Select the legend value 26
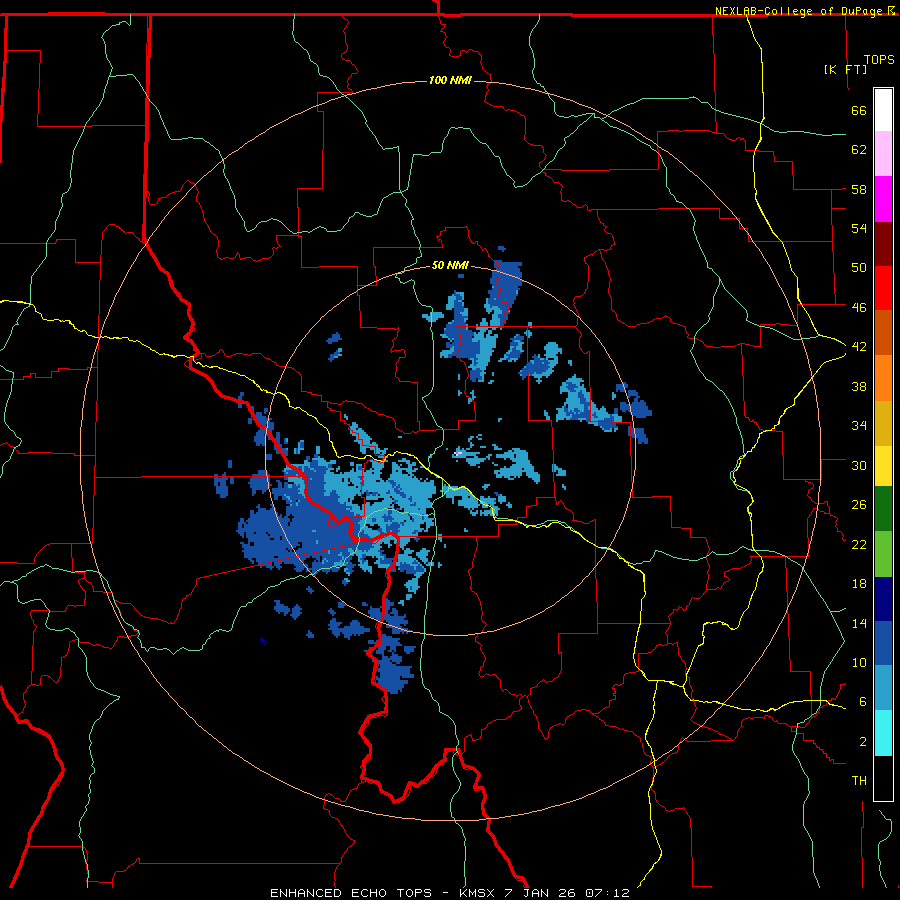 pyautogui.click(x=859, y=505)
